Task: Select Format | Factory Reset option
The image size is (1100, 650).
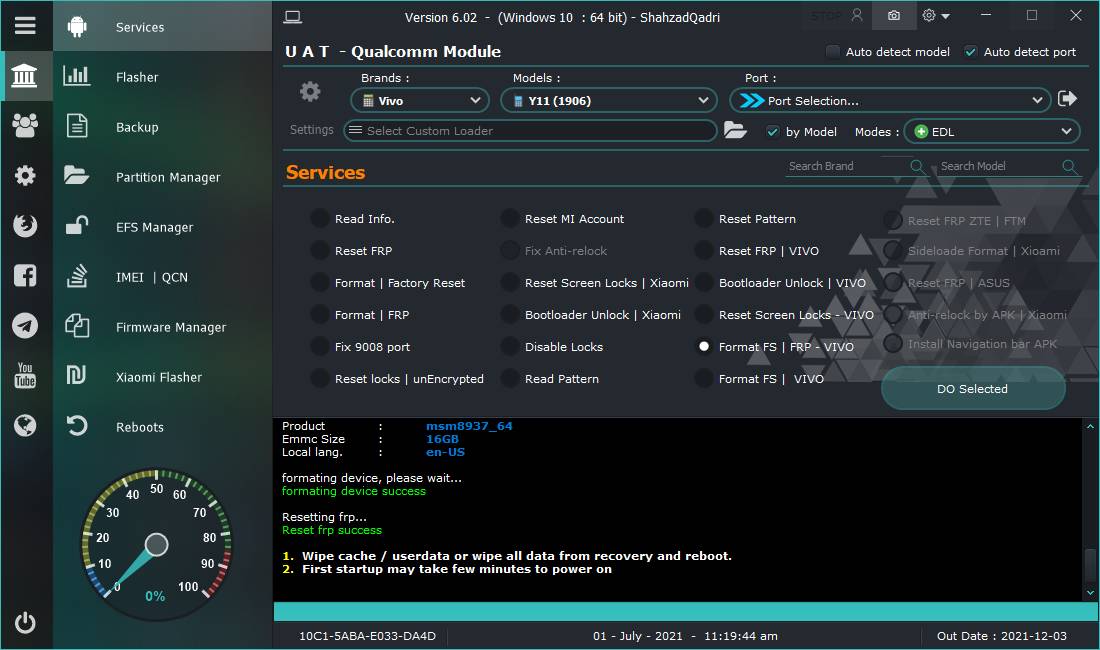Action: click(320, 283)
